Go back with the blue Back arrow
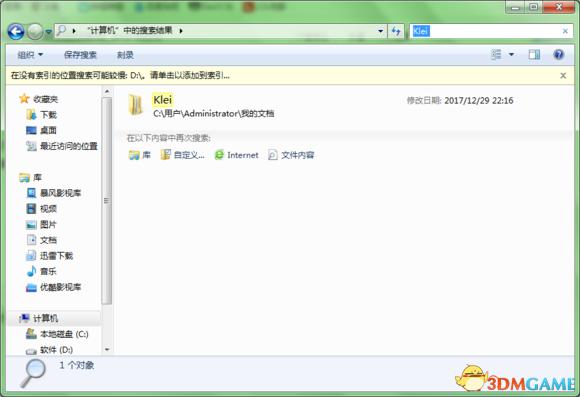This screenshot has height=397, width=580. (16, 32)
